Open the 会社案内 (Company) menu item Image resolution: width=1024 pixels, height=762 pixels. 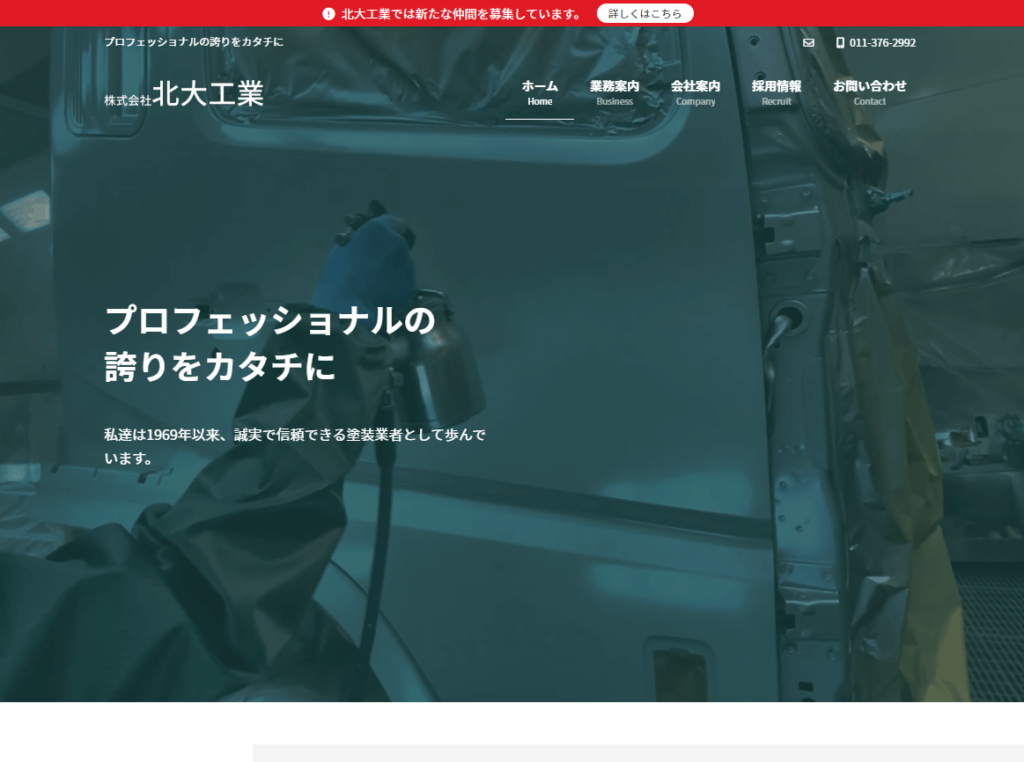coord(695,92)
